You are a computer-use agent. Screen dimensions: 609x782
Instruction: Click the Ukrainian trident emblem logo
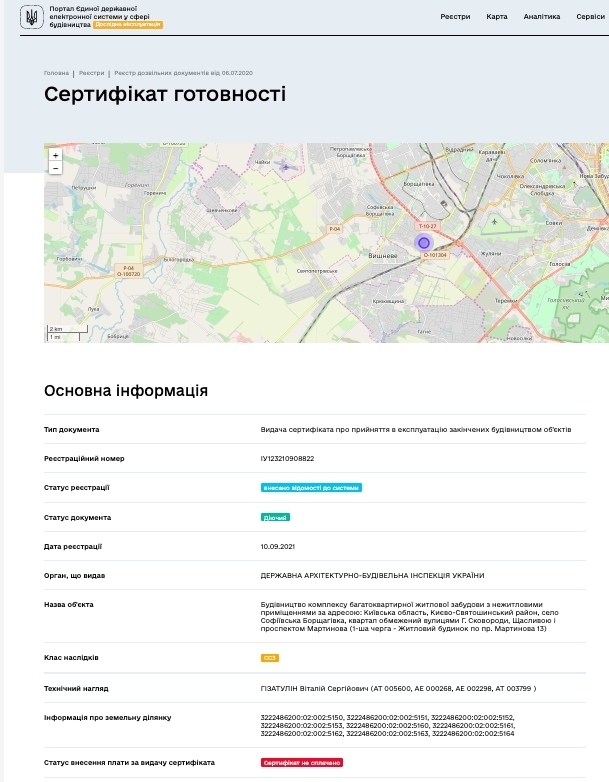click(31, 17)
